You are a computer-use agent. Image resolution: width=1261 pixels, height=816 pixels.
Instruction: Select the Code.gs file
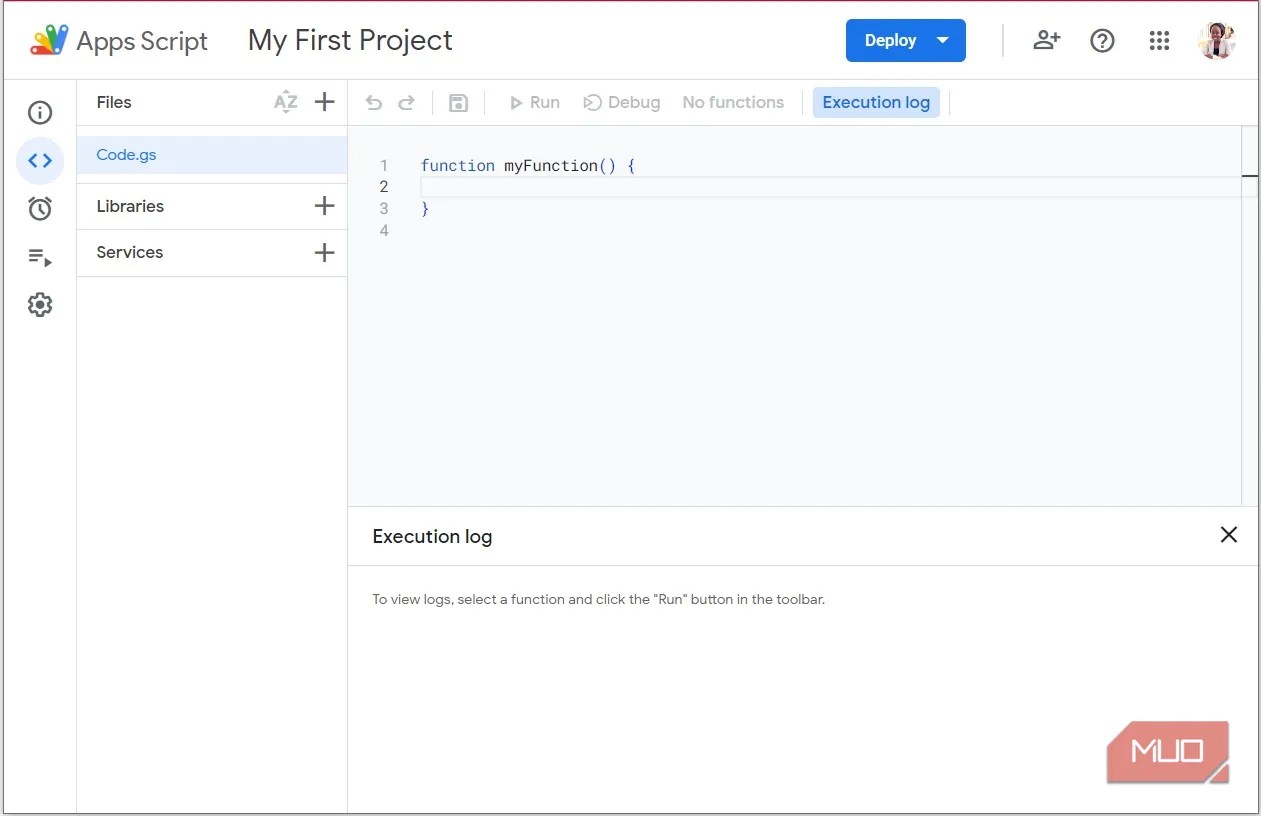(126, 155)
